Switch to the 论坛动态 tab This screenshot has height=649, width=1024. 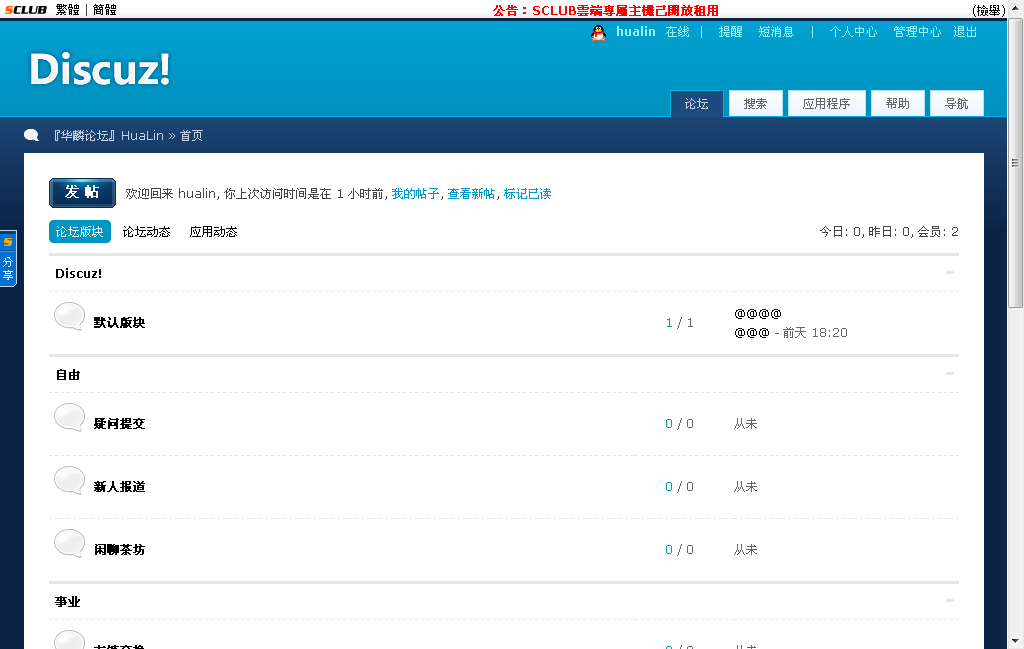tap(146, 232)
